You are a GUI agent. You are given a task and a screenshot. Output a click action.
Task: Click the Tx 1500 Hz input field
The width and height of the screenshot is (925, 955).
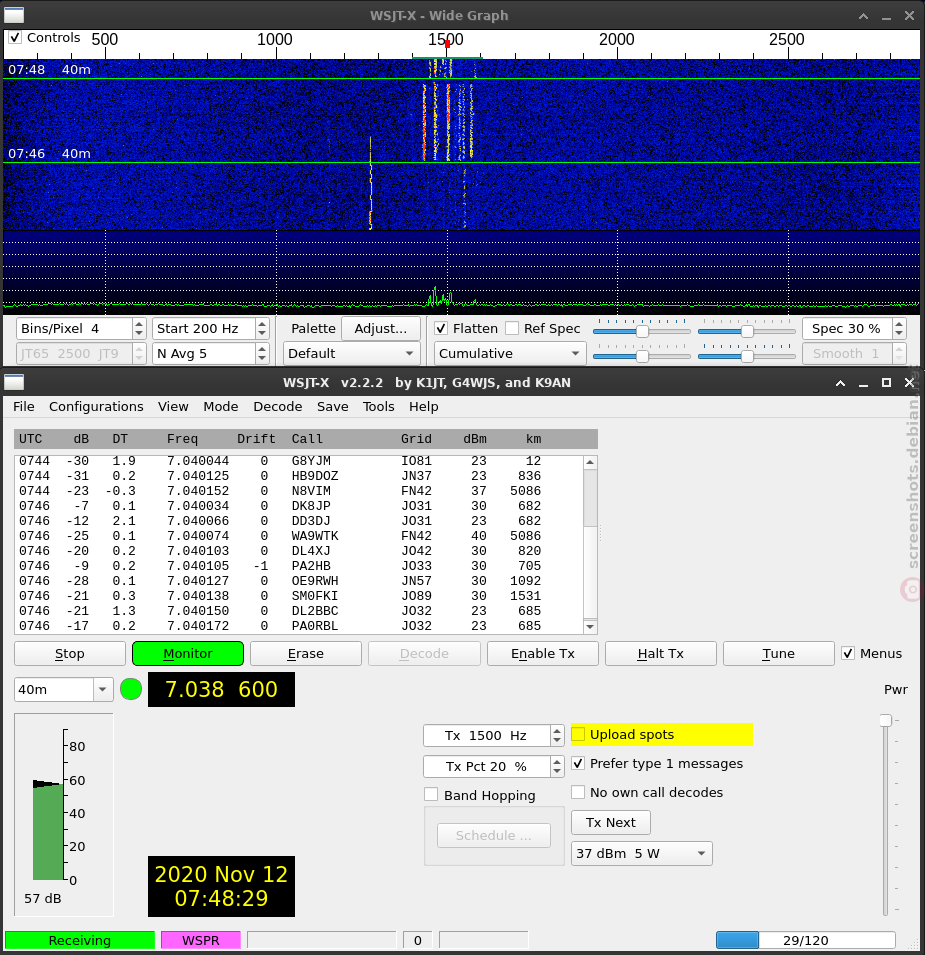coord(487,736)
